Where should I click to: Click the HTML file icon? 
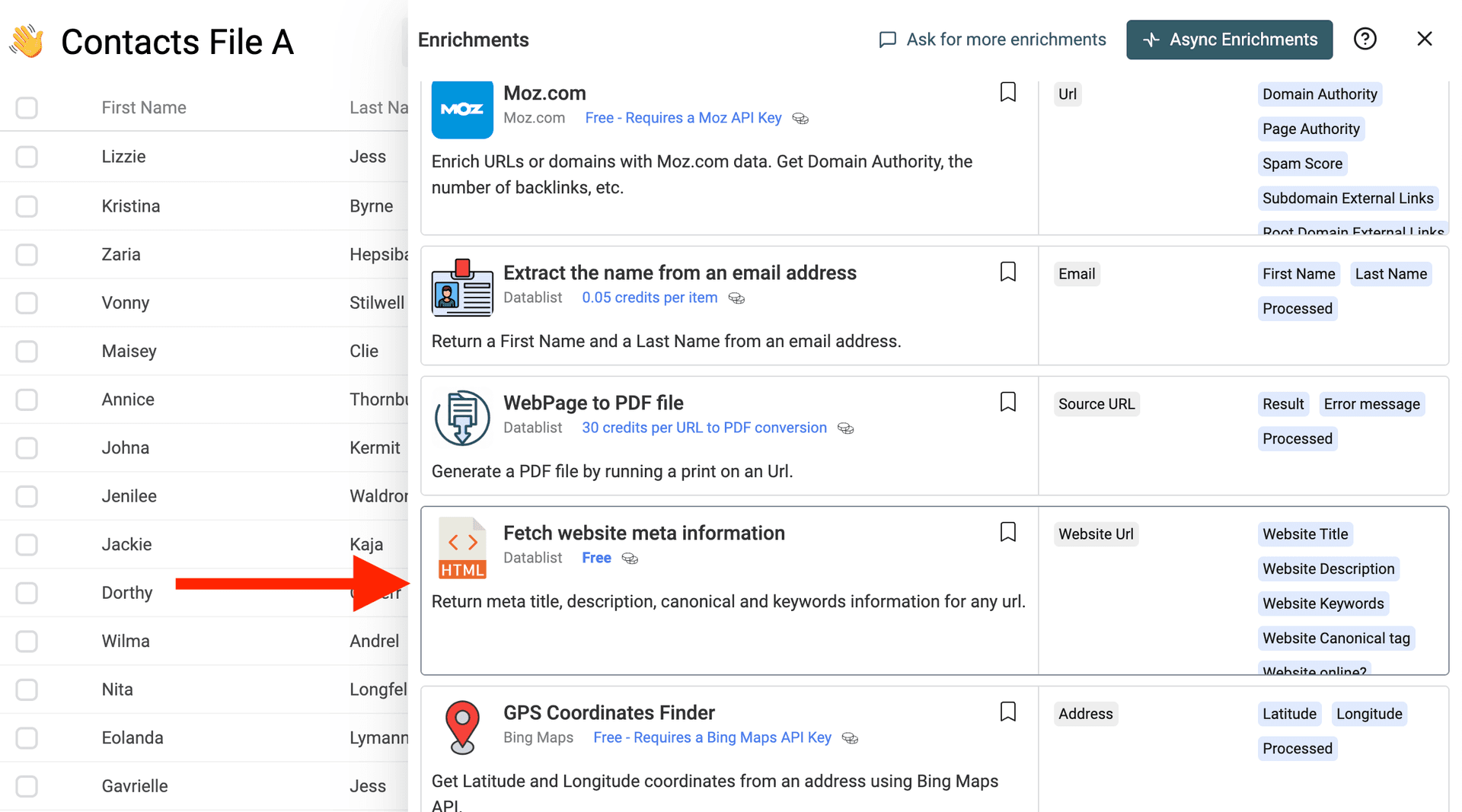tap(462, 549)
